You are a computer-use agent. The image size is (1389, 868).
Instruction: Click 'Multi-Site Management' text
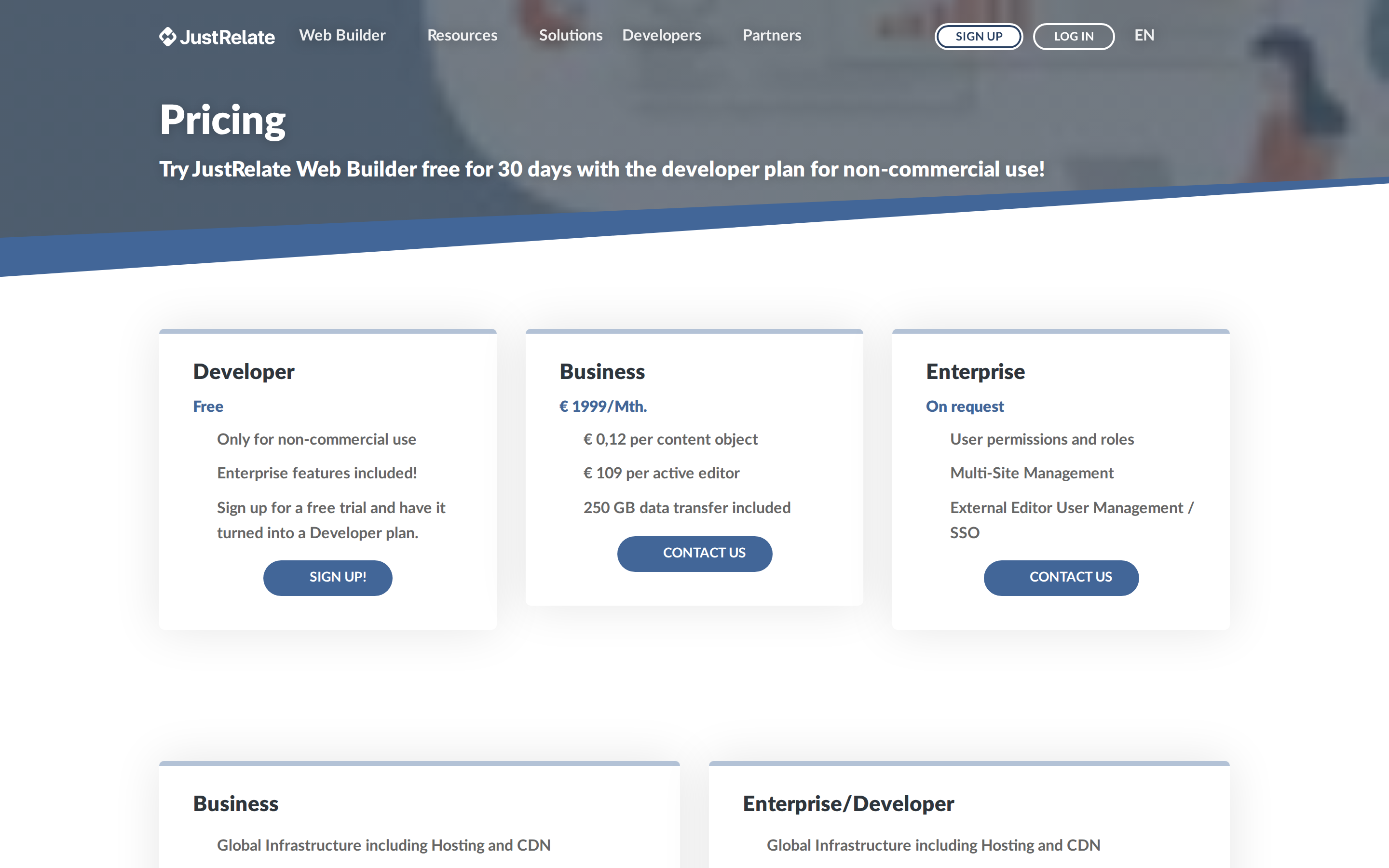pos(1032,473)
